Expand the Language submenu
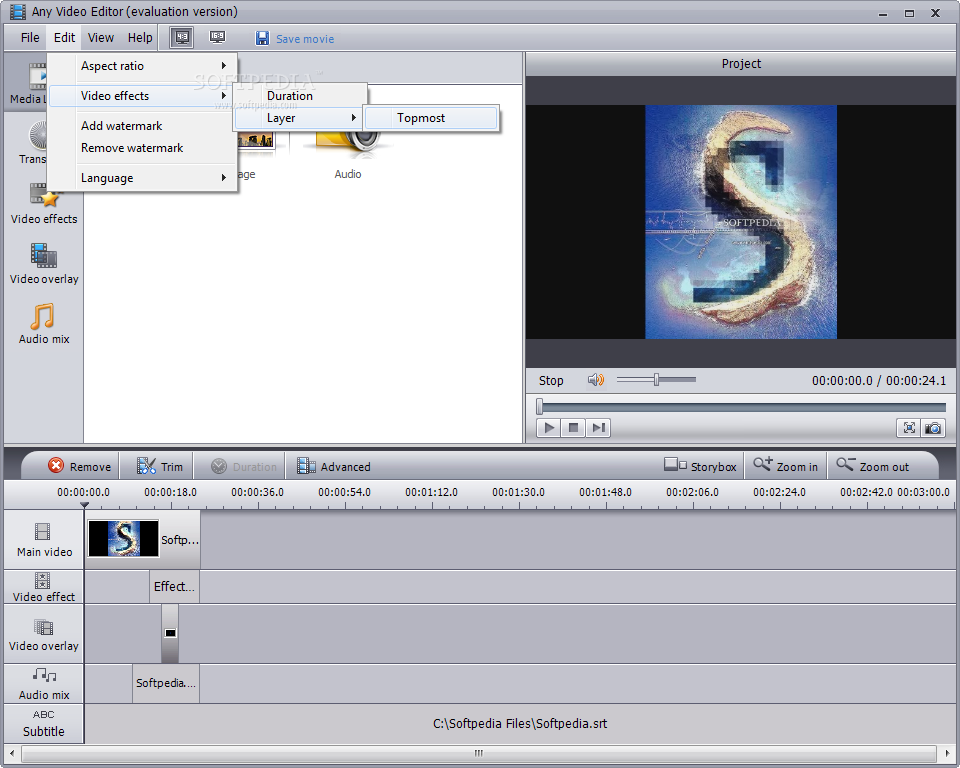 (143, 178)
